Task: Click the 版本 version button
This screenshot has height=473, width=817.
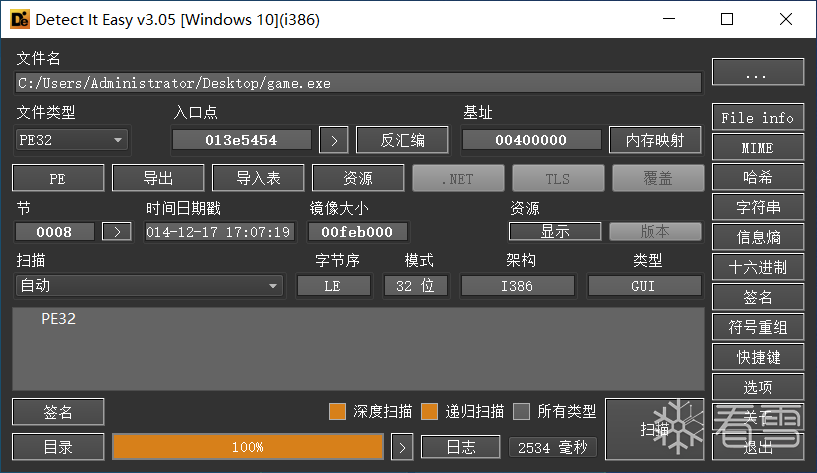Action: tap(655, 231)
